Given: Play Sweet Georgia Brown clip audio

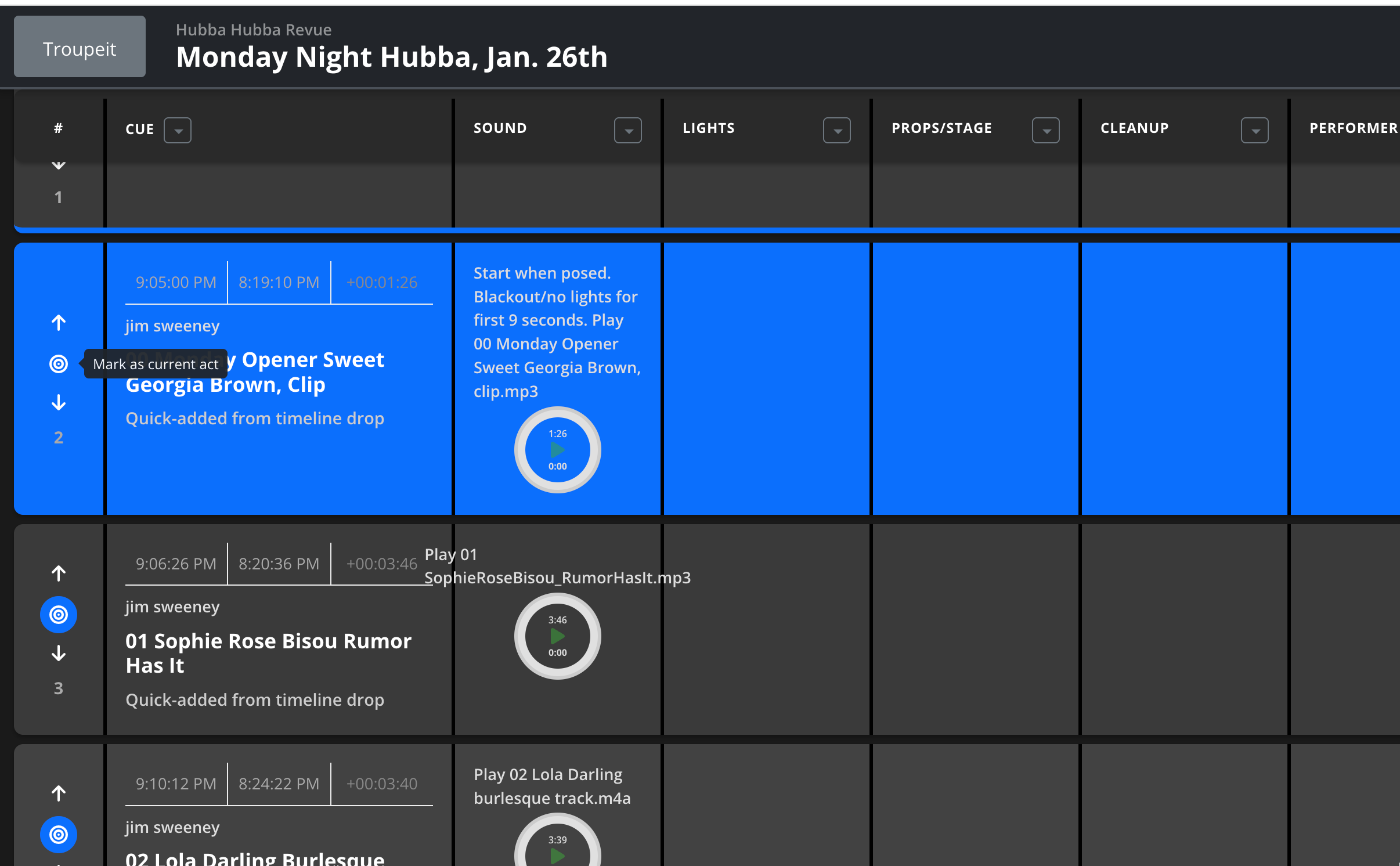Looking at the screenshot, I should tap(557, 450).
